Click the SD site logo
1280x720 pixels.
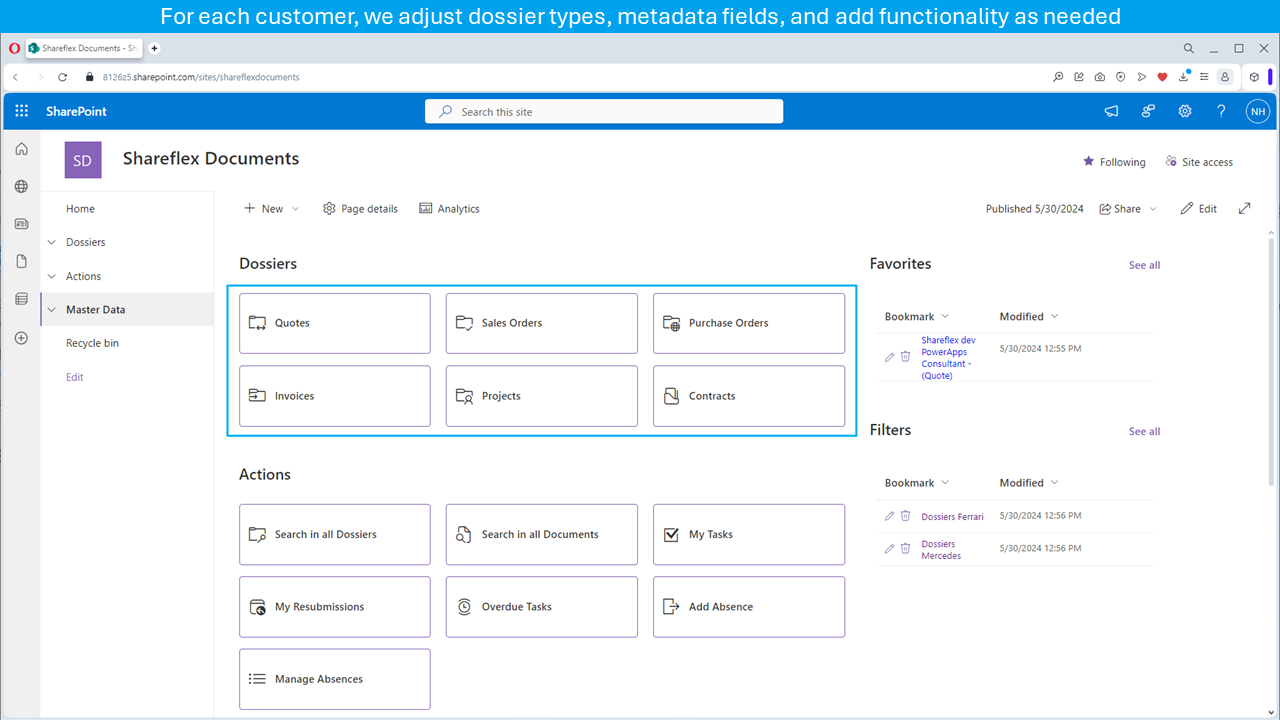coord(83,160)
